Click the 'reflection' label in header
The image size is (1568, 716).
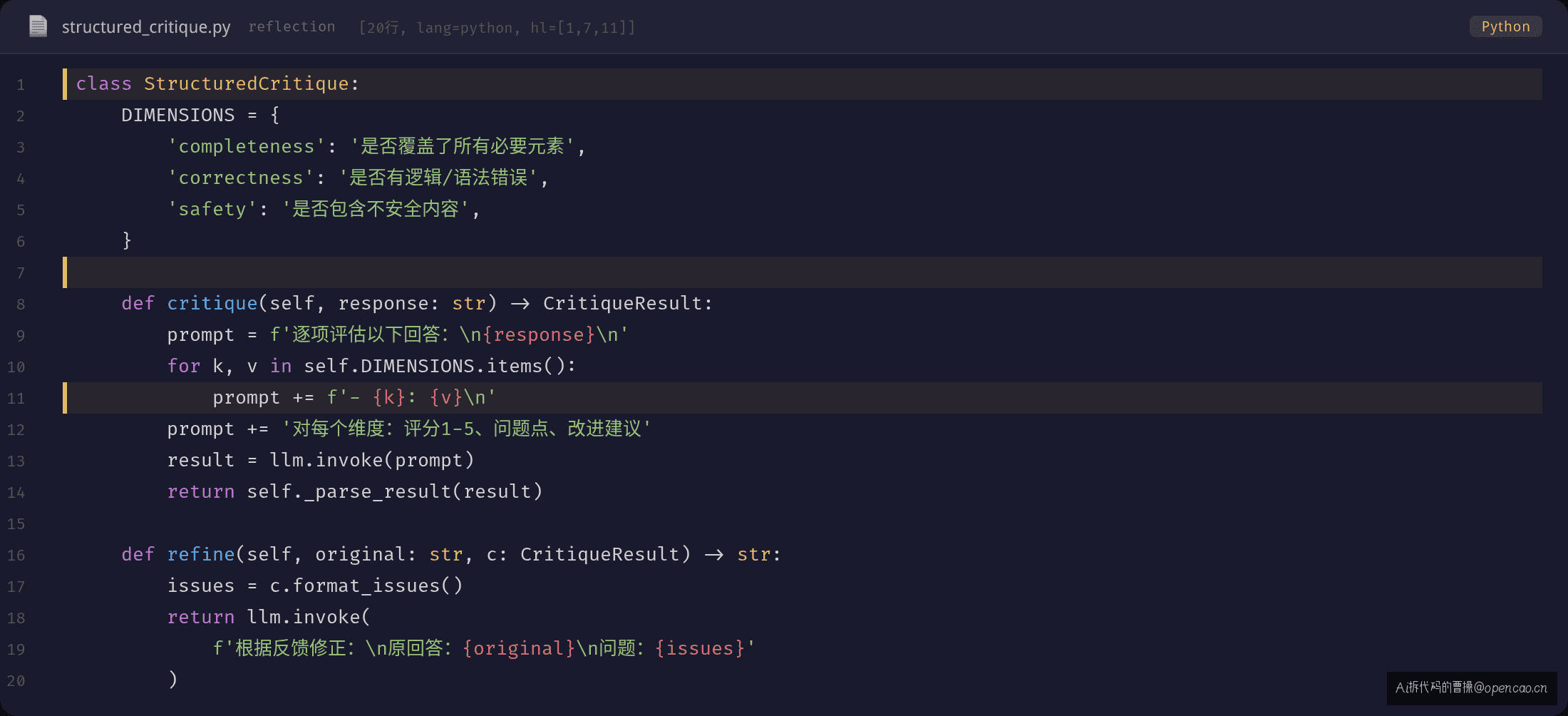pyautogui.click(x=292, y=26)
